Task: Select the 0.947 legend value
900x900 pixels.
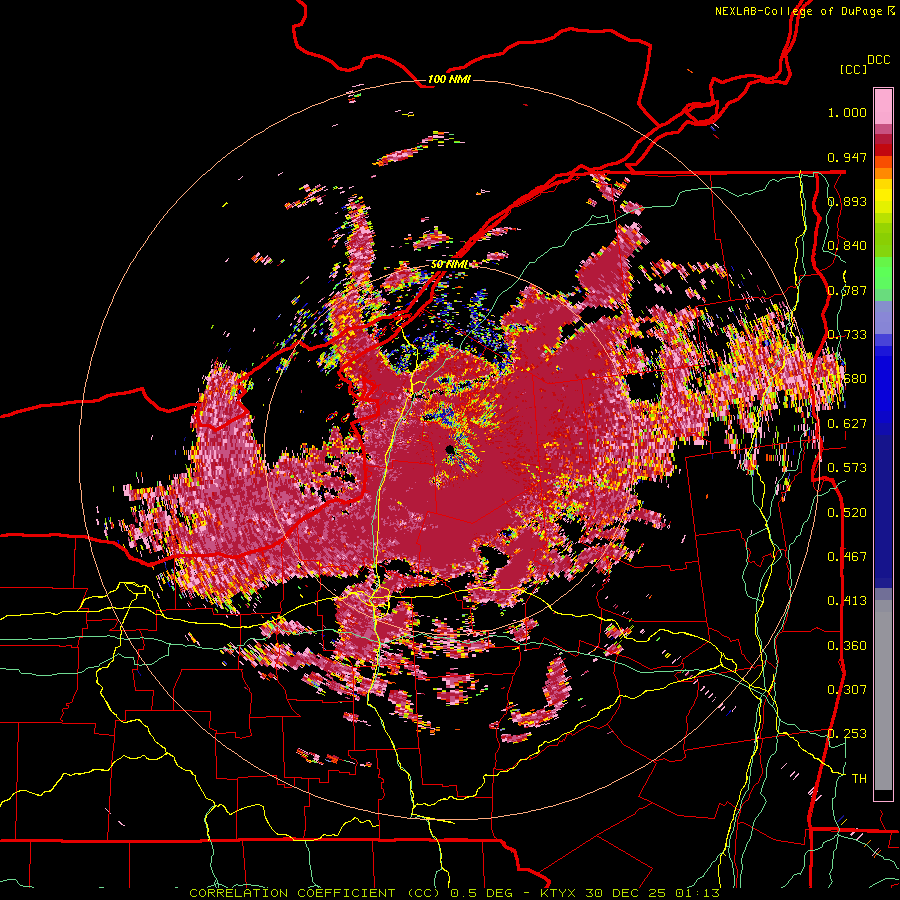Action: pos(847,157)
